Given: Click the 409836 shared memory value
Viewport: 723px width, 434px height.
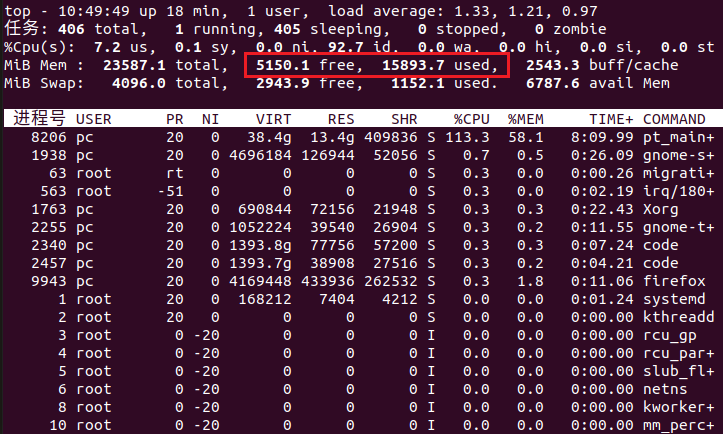Looking at the screenshot, I should (x=391, y=137).
